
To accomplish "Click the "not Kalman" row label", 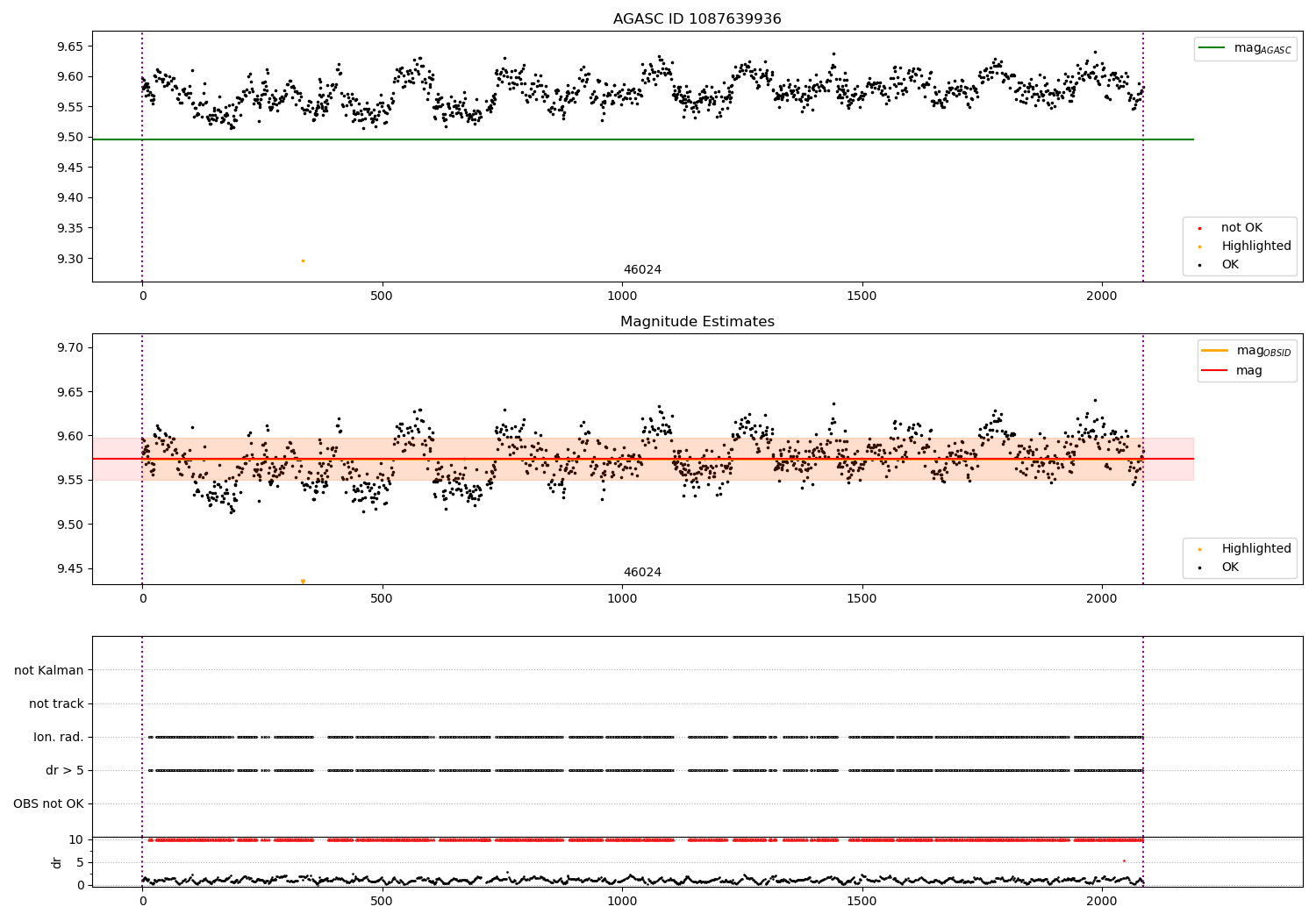I will coord(49,671).
